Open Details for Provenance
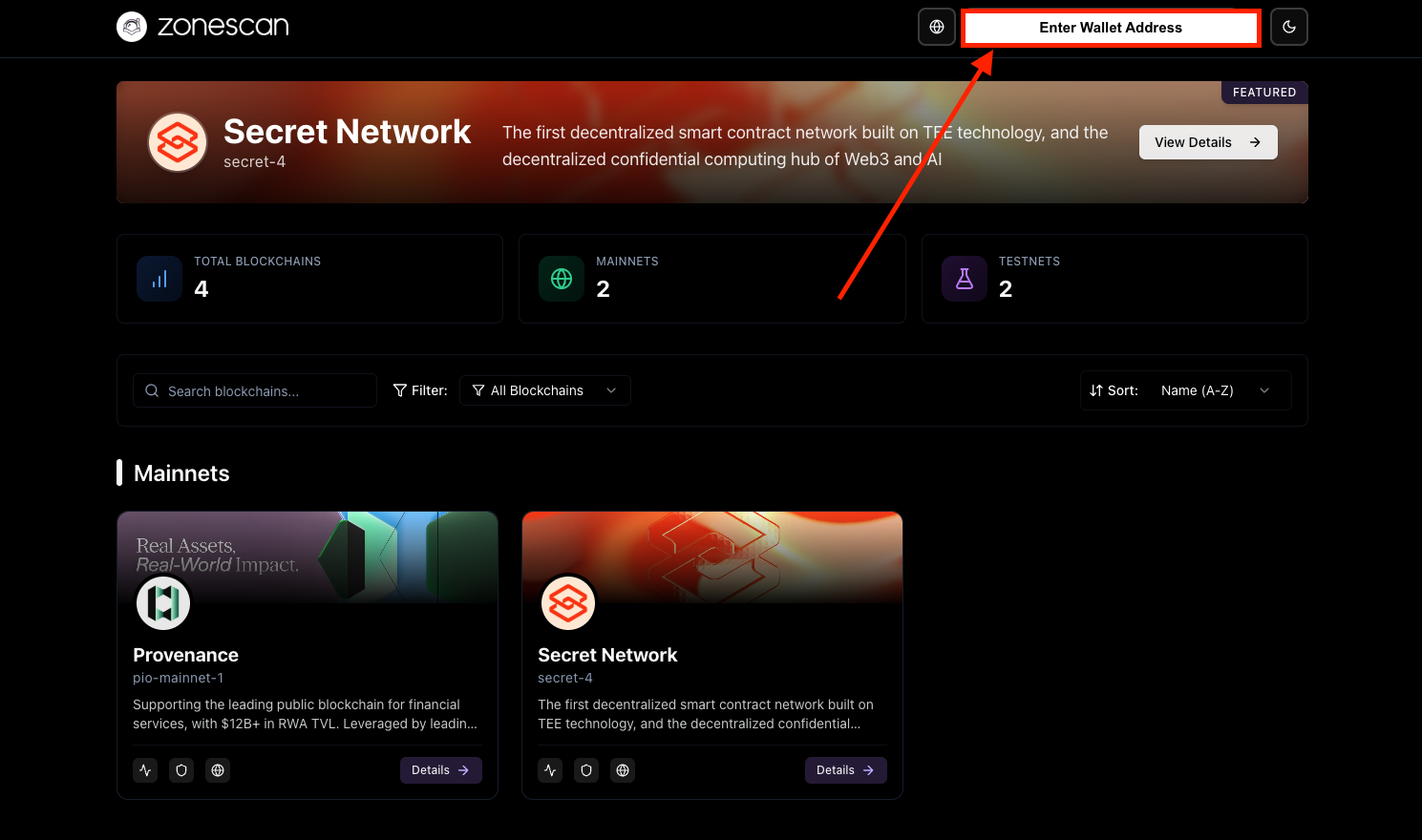Screen dimensions: 1422x840 coord(441,770)
